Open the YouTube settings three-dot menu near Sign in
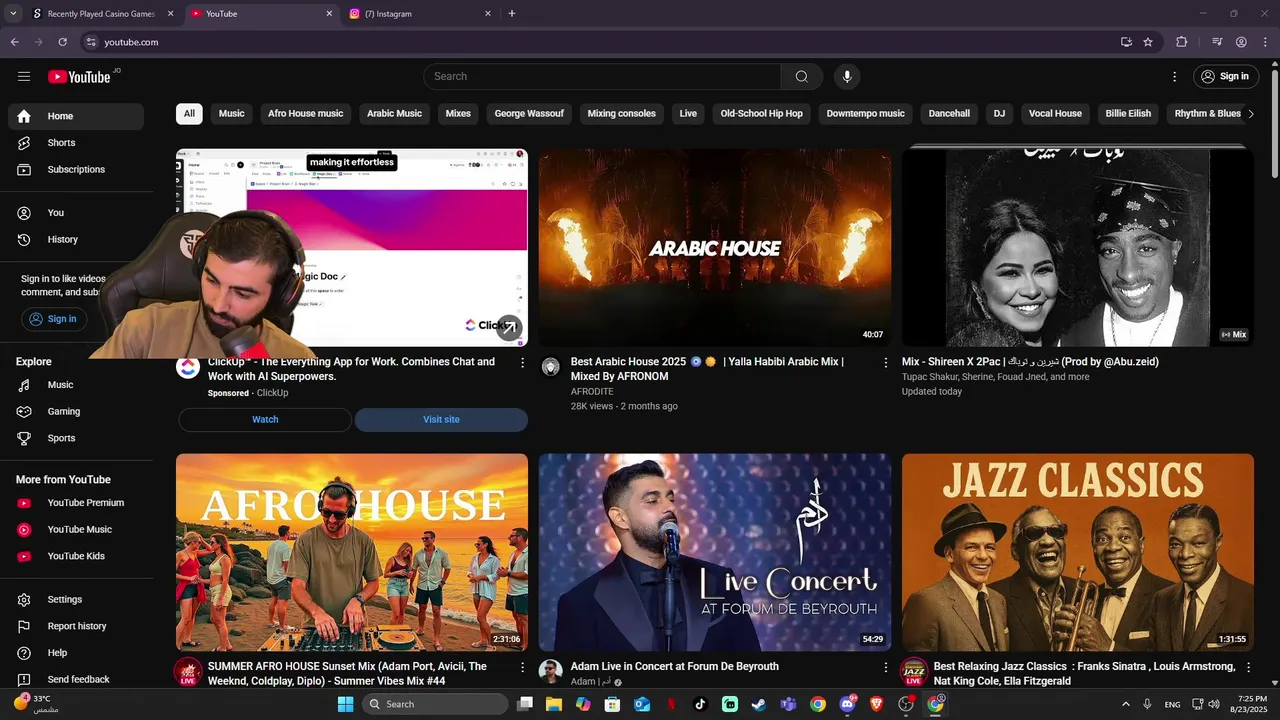The width and height of the screenshot is (1280, 720). pyautogui.click(x=1175, y=76)
